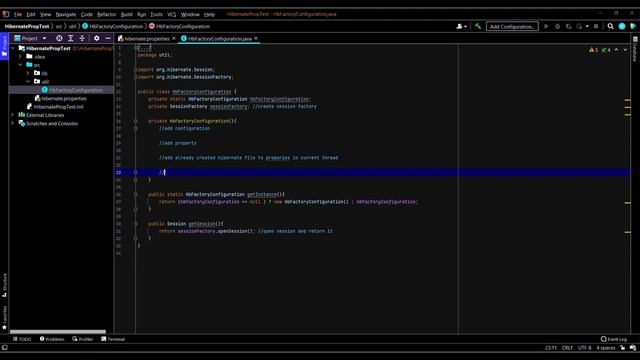Image resolution: width=640 pixels, height=360 pixels.
Task: Click the notifications icon in status bar
Action: (x=633, y=348)
